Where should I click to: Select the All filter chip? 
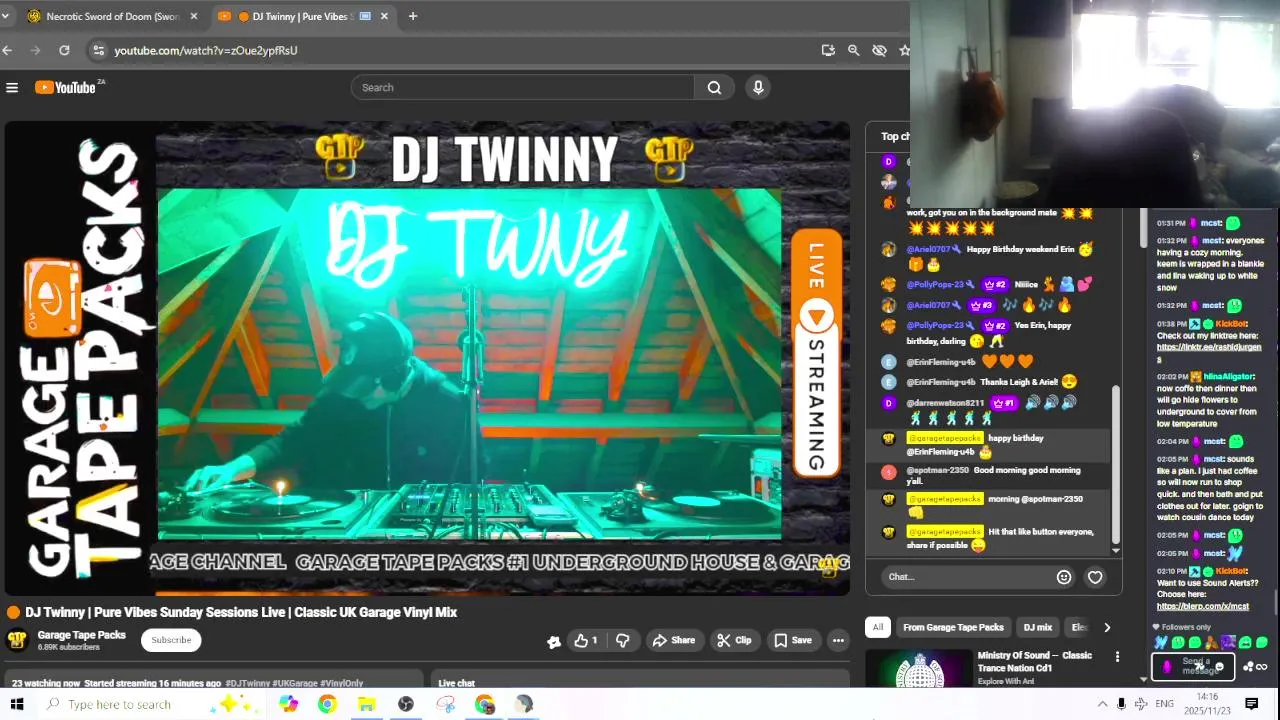coord(878,627)
